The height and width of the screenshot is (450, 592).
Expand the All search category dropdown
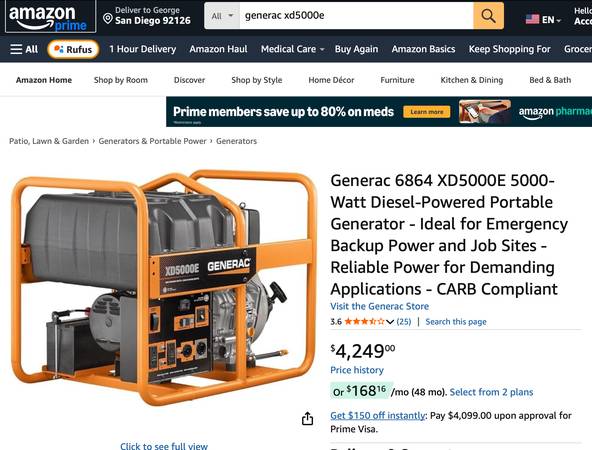click(x=222, y=16)
